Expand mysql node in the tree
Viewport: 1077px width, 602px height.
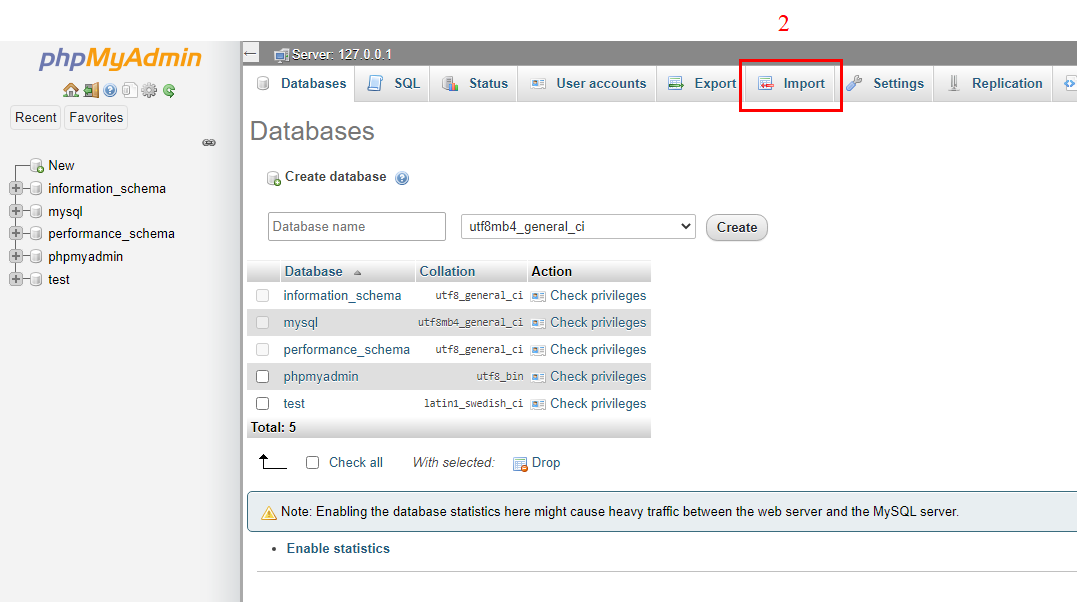[x=16, y=211]
